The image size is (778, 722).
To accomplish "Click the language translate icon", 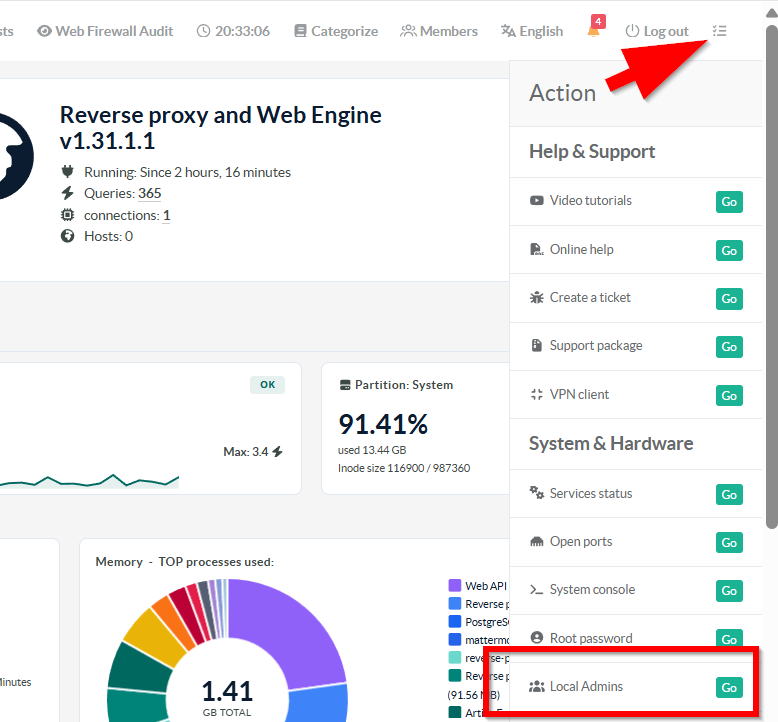I will coord(508,31).
